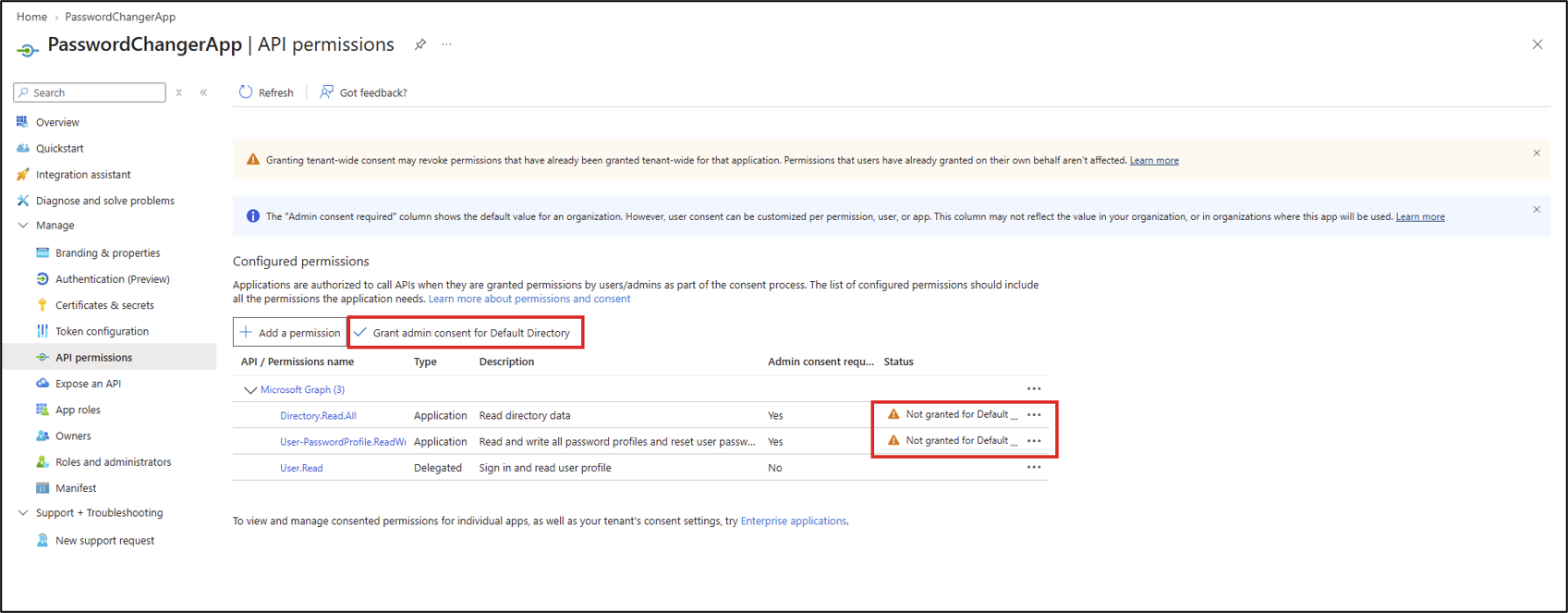
Task: Open more options for User.Read row
Action: 1034,468
